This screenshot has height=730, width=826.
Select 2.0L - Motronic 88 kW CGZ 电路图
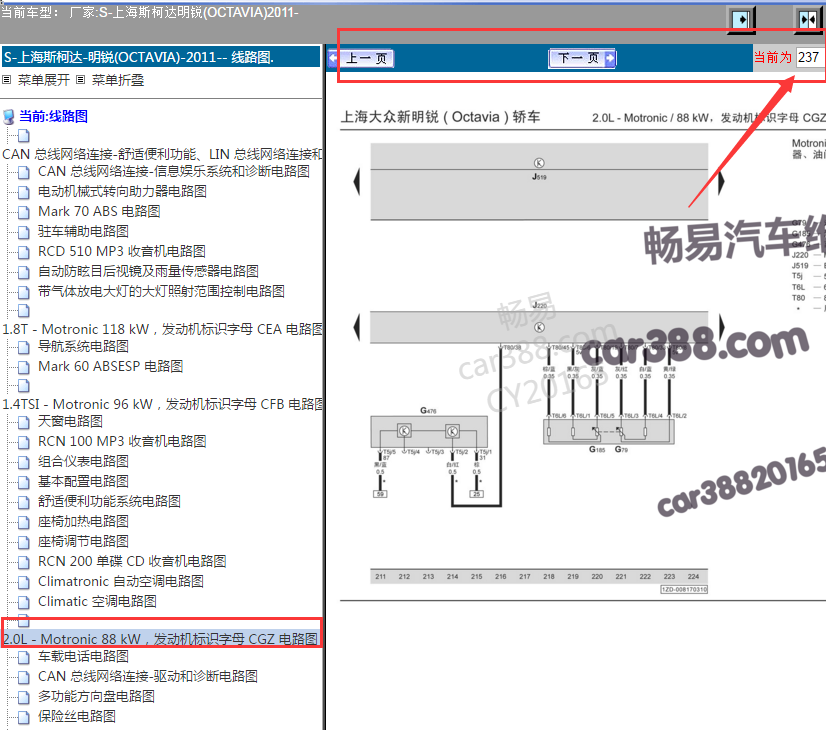click(161, 639)
